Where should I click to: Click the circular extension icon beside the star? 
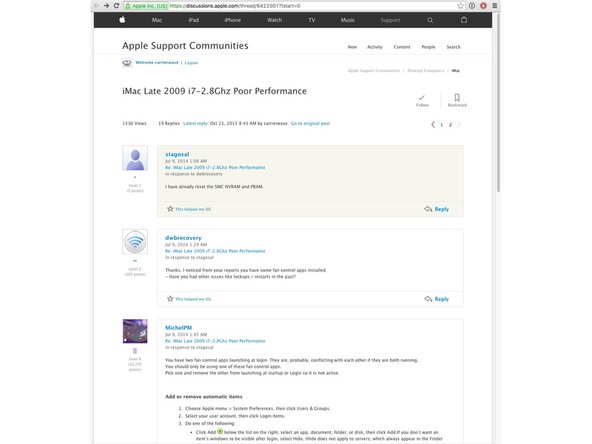click(x=472, y=6)
